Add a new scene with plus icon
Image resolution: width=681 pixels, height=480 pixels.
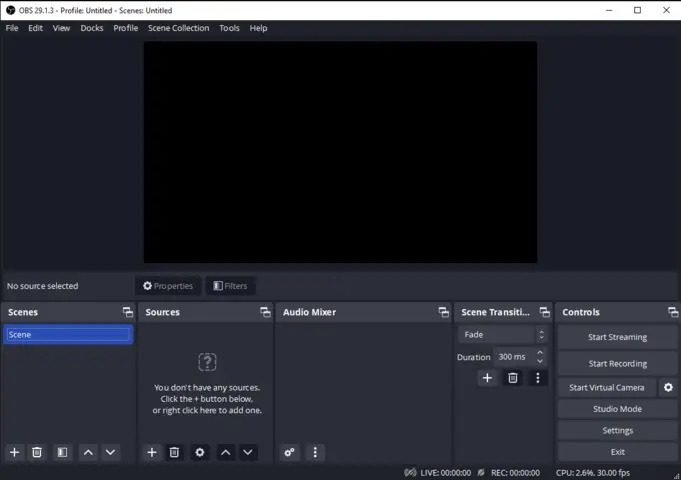tap(14, 452)
